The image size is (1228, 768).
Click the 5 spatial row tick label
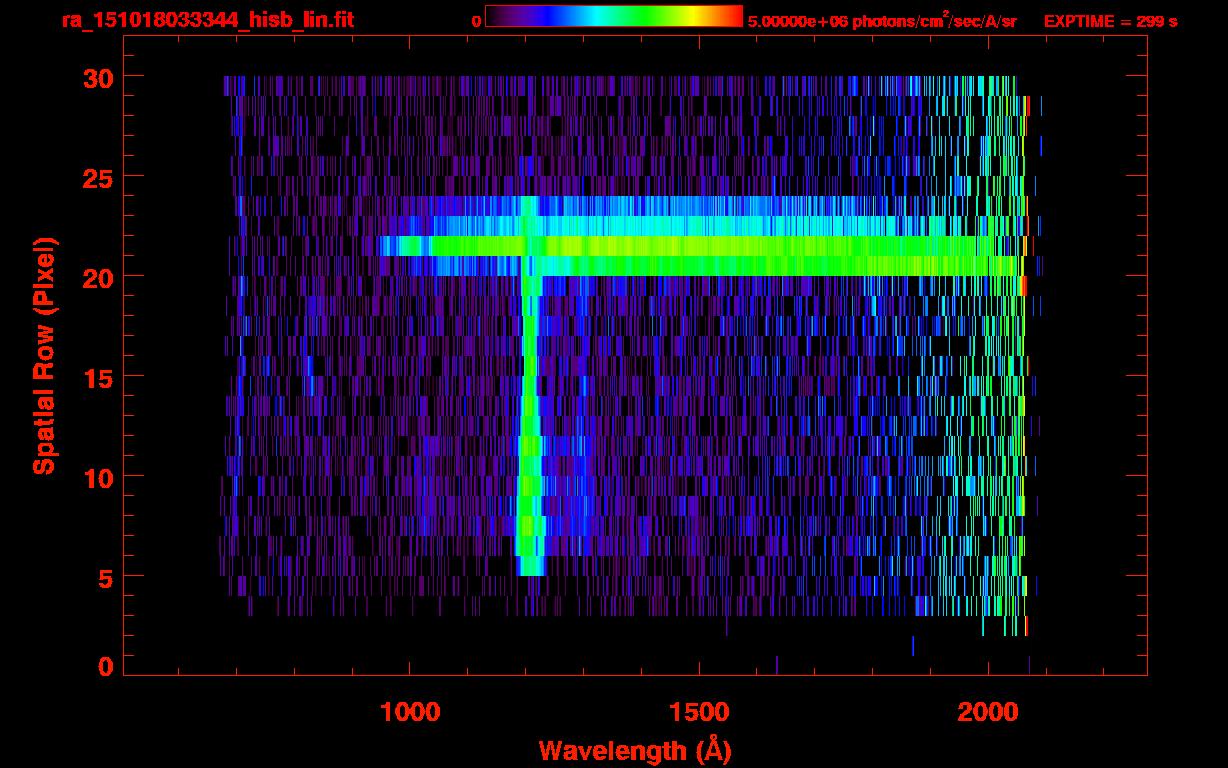point(105,577)
